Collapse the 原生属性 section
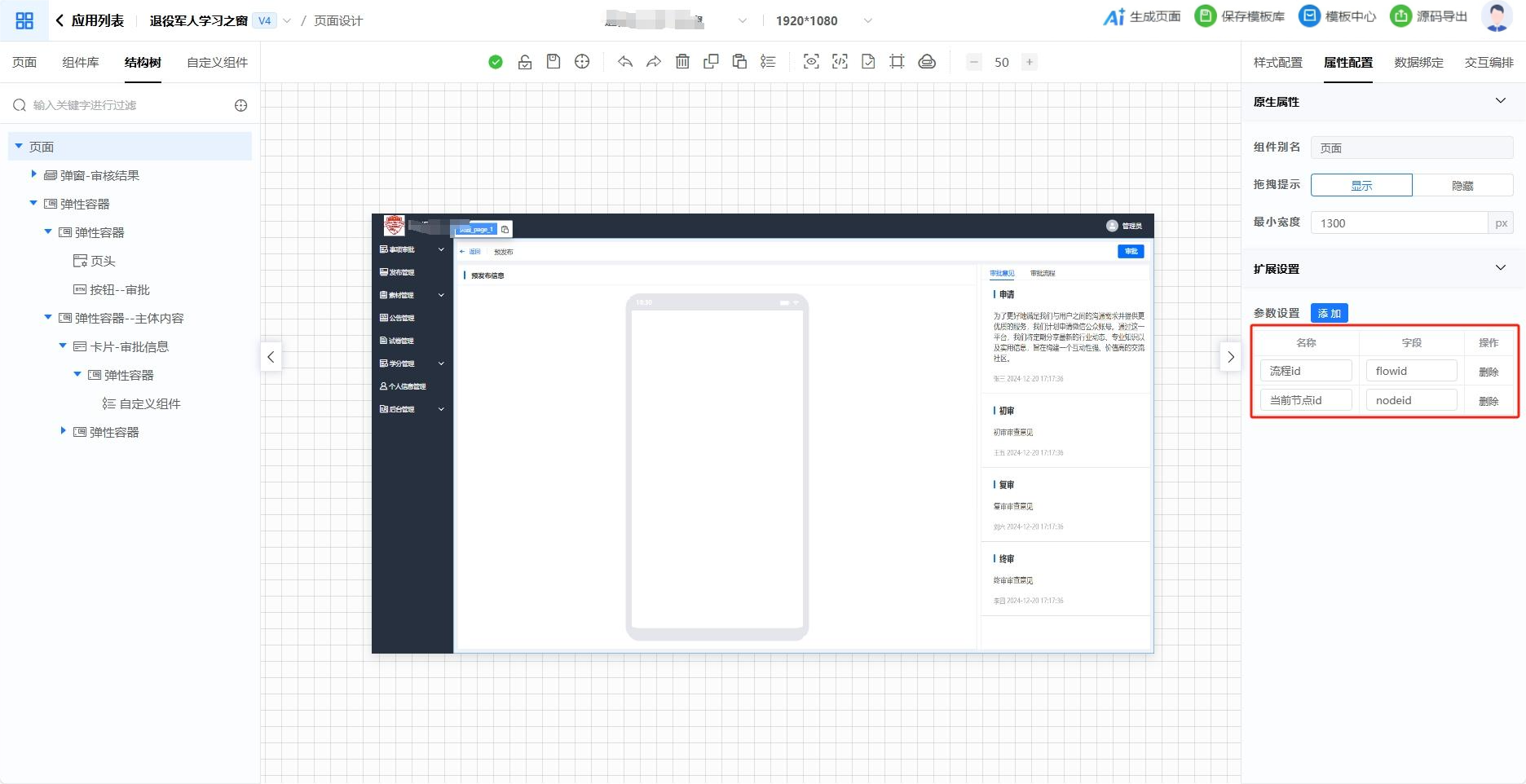Image resolution: width=1526 pixels, height=784 pixels. [1500, 101]
